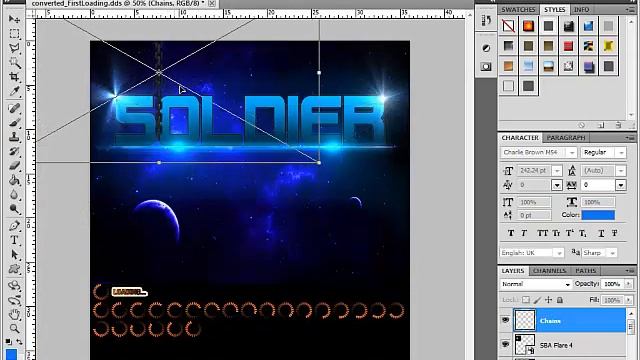This screenshot has width=640, height=360.
Task: Open the kerning dropdown arrow
Action: coord(557,185)
